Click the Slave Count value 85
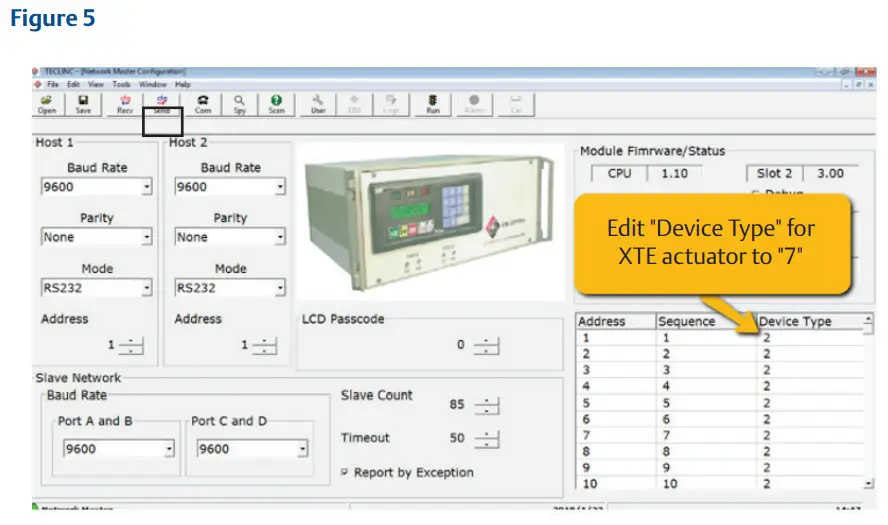Image resolution: width=888 pixels, height=525 pixels. [456, 404]
